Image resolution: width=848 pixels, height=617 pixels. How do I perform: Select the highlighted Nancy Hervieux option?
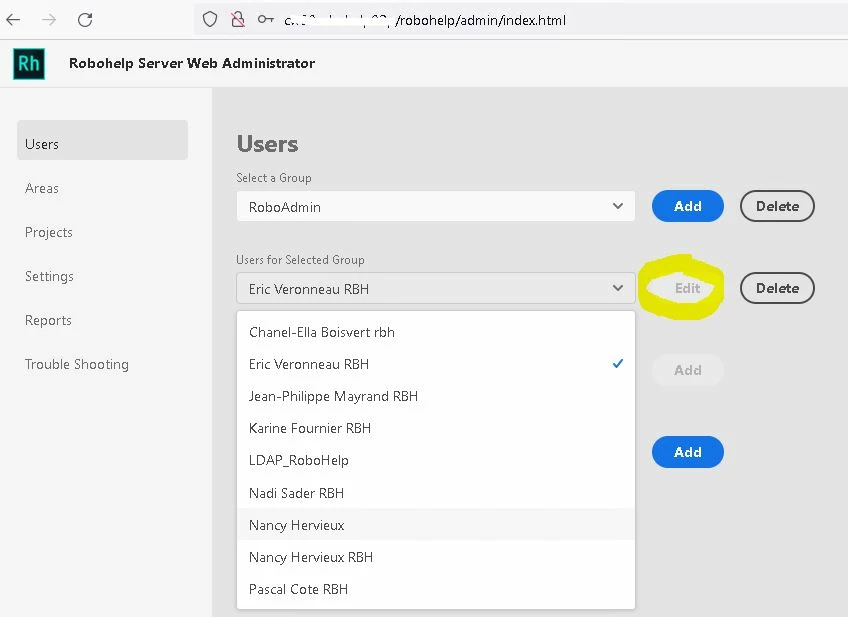point(436,525)
